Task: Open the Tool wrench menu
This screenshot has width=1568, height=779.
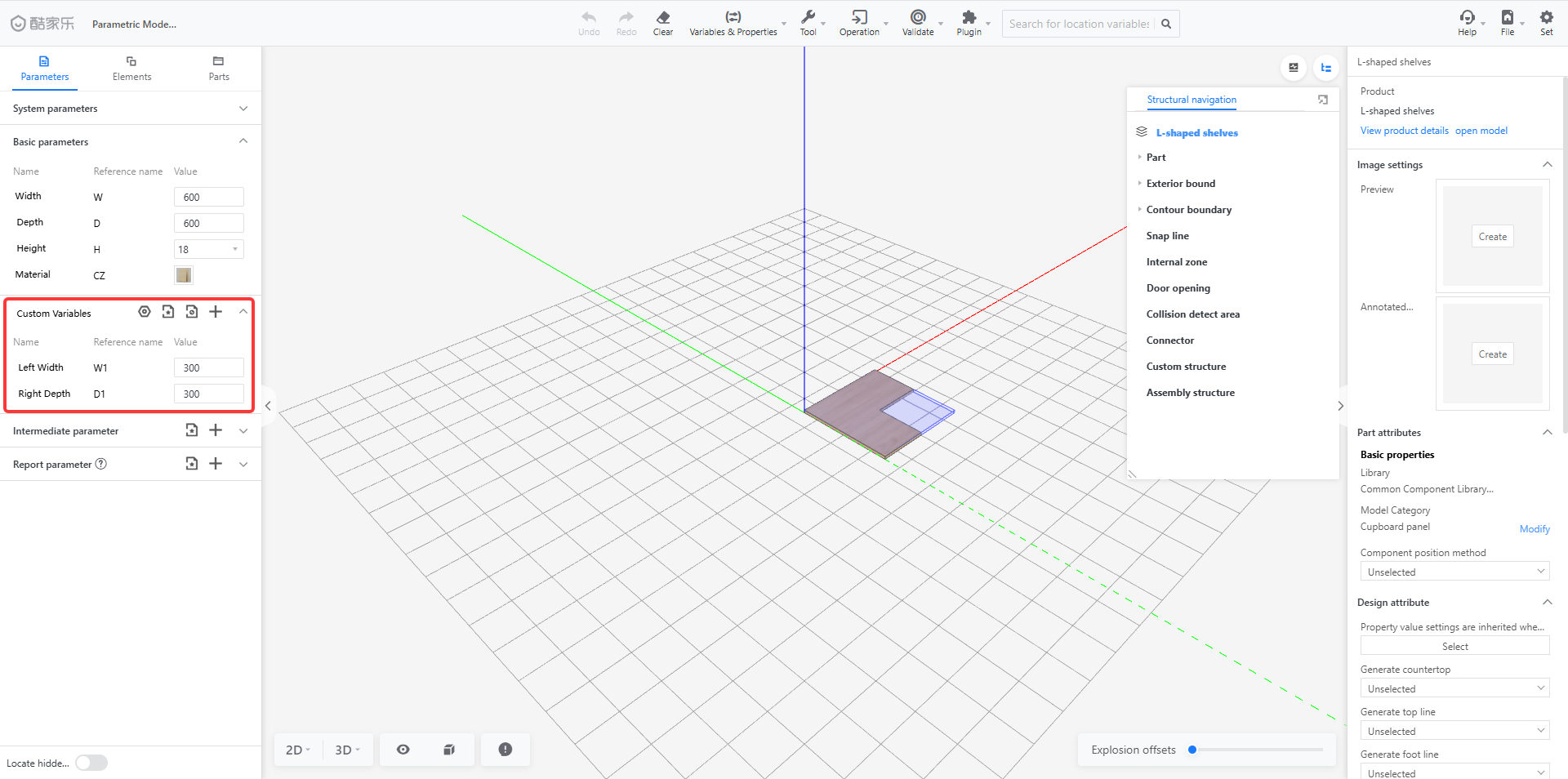Action: pos(808,17)
